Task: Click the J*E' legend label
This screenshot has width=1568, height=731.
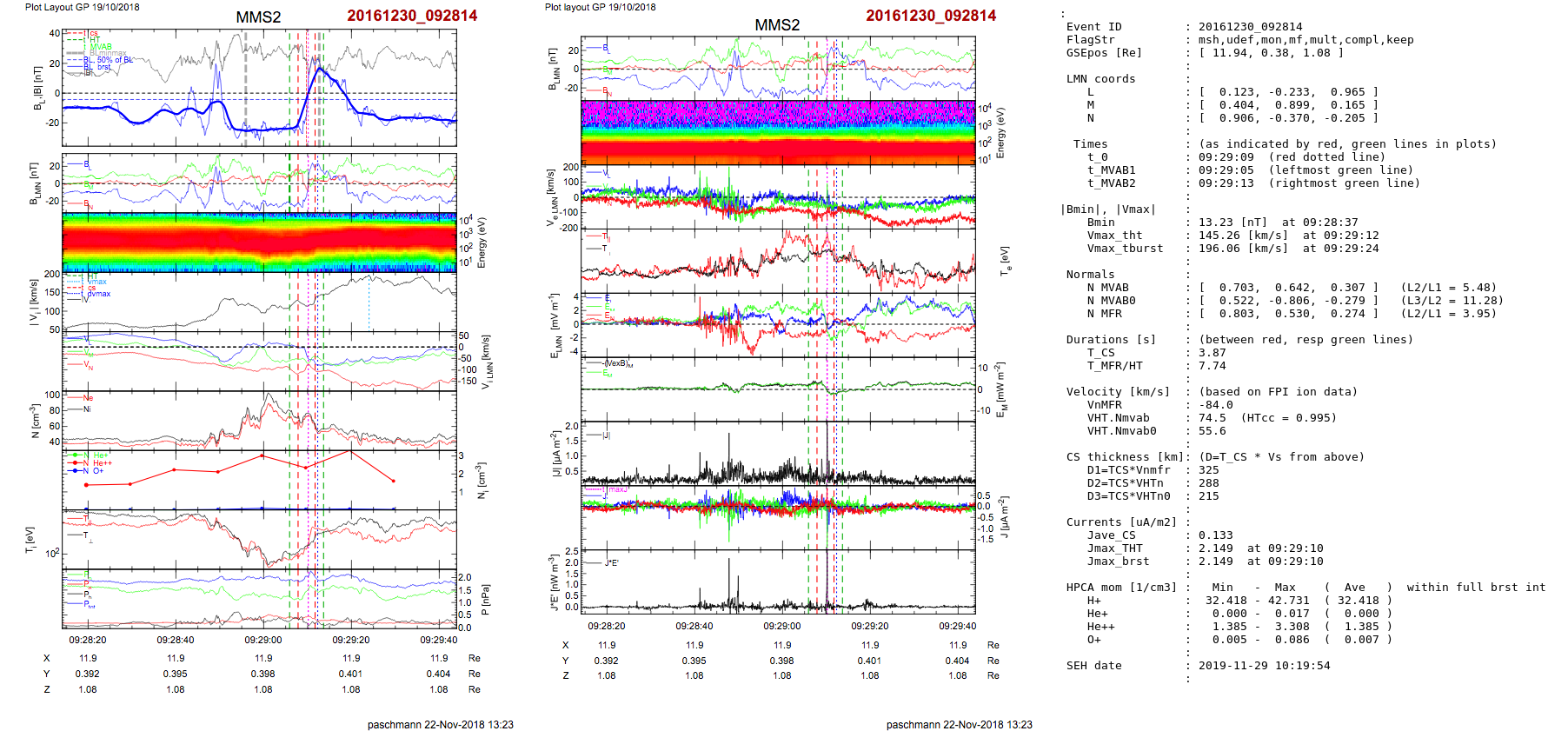Action: [611, 563]
